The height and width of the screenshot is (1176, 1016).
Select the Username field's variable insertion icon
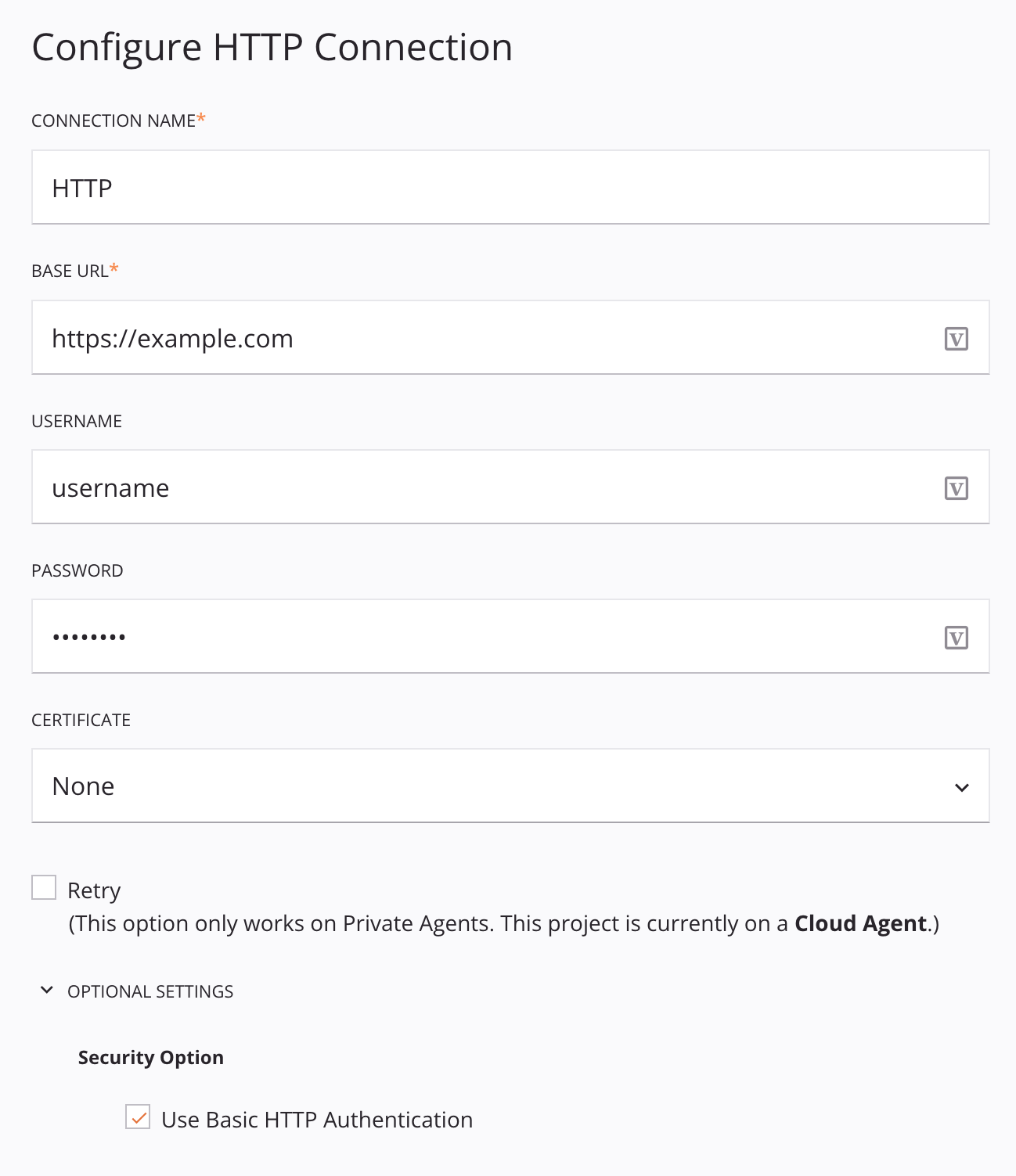click(956, 487)
